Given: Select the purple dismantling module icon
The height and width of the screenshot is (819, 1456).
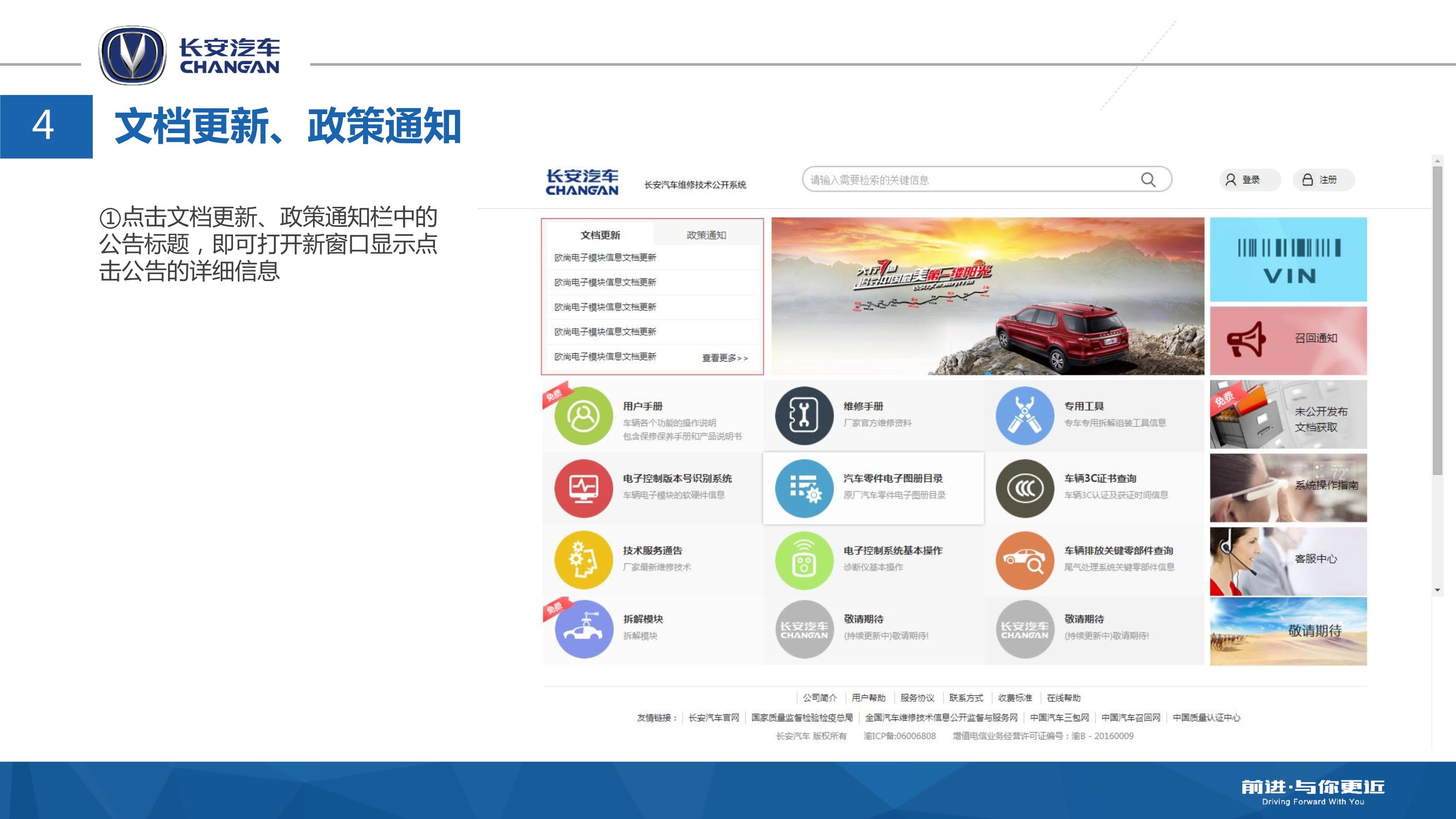Looking at the screenshot, I should tap(583, 628).
